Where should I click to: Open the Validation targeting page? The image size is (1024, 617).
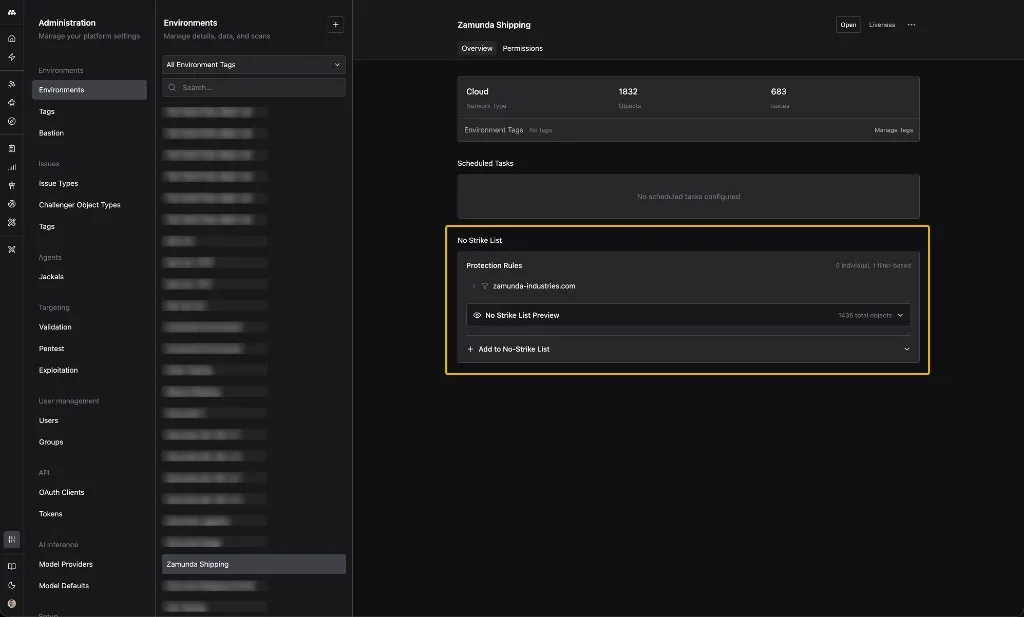tap(55, 327)
